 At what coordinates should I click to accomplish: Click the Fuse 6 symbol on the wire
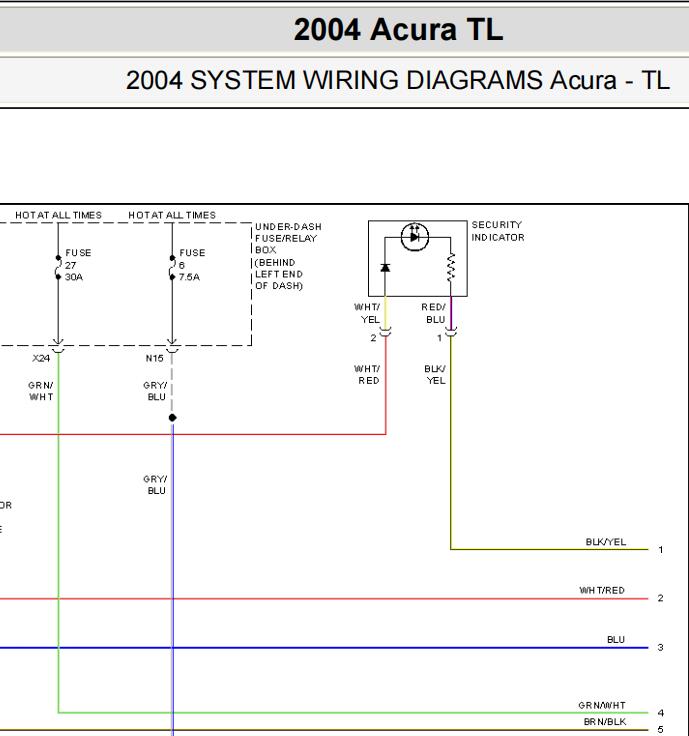[172, 267]
